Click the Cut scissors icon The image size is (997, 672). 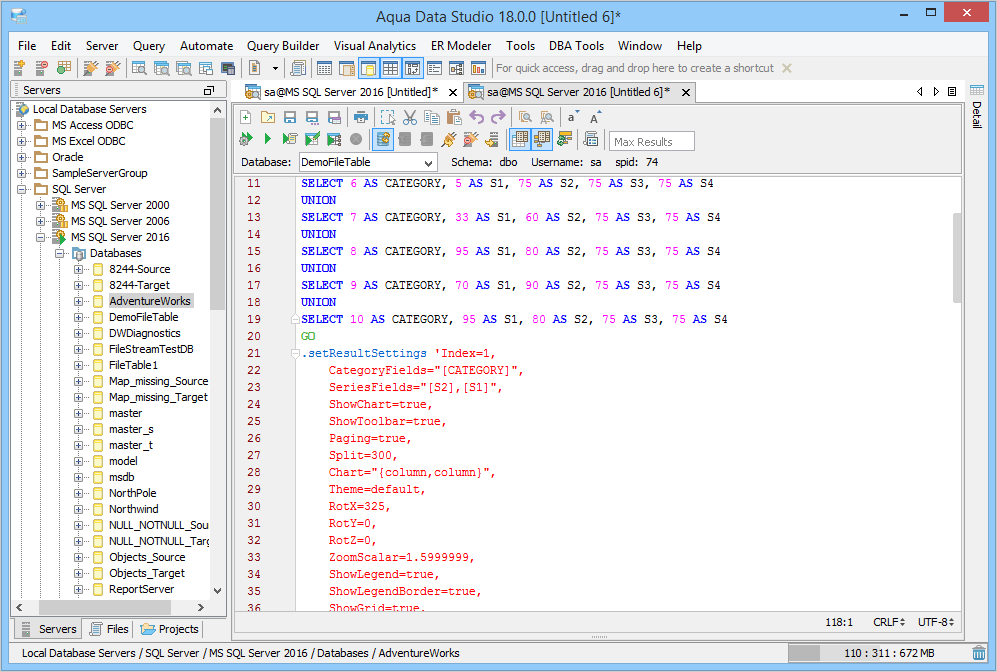pos(409,117)
